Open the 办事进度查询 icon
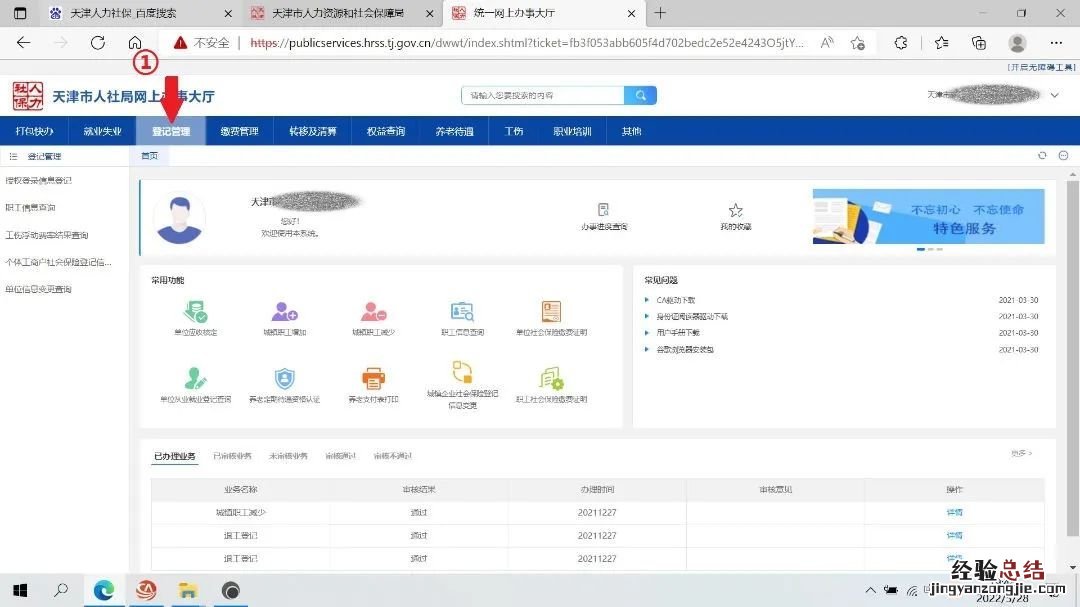Image resolution: width=1080 pixels, height=607 pixels. pos(603,211)
